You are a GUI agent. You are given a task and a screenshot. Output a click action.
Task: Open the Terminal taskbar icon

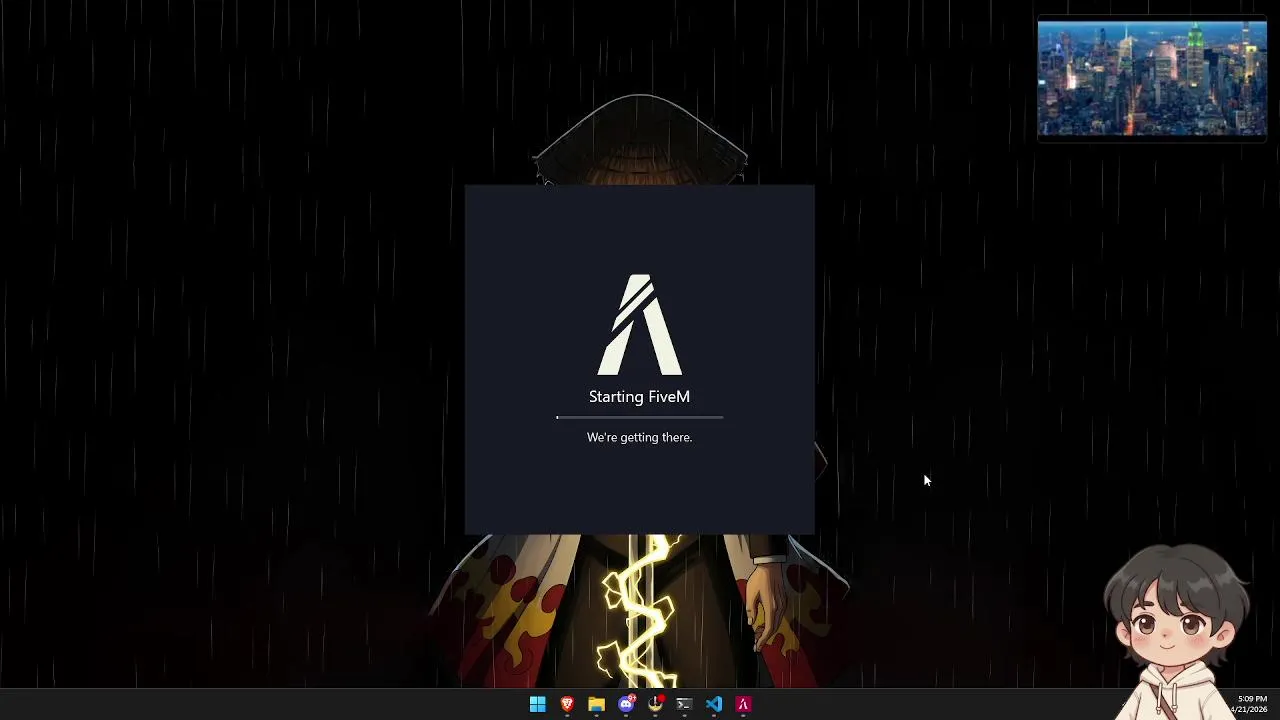pos(684,704)
